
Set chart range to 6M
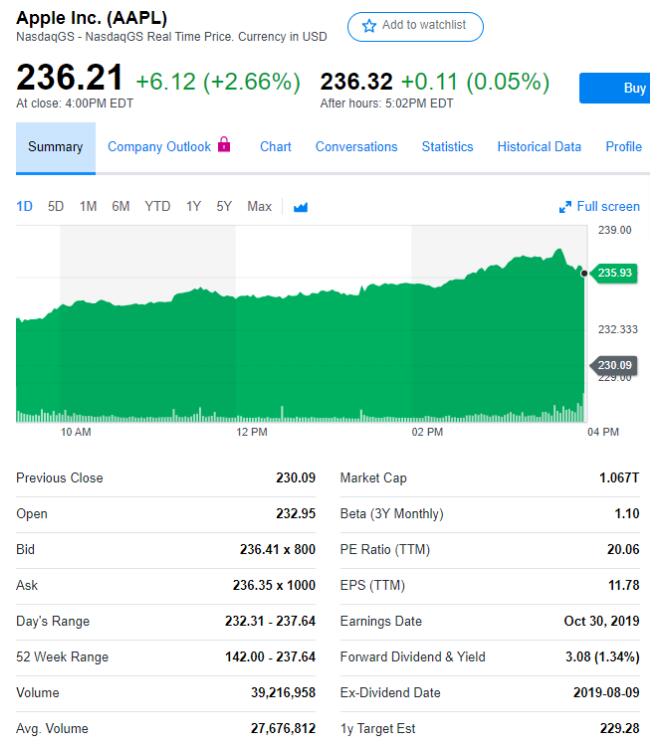click(x=121, y=207)
